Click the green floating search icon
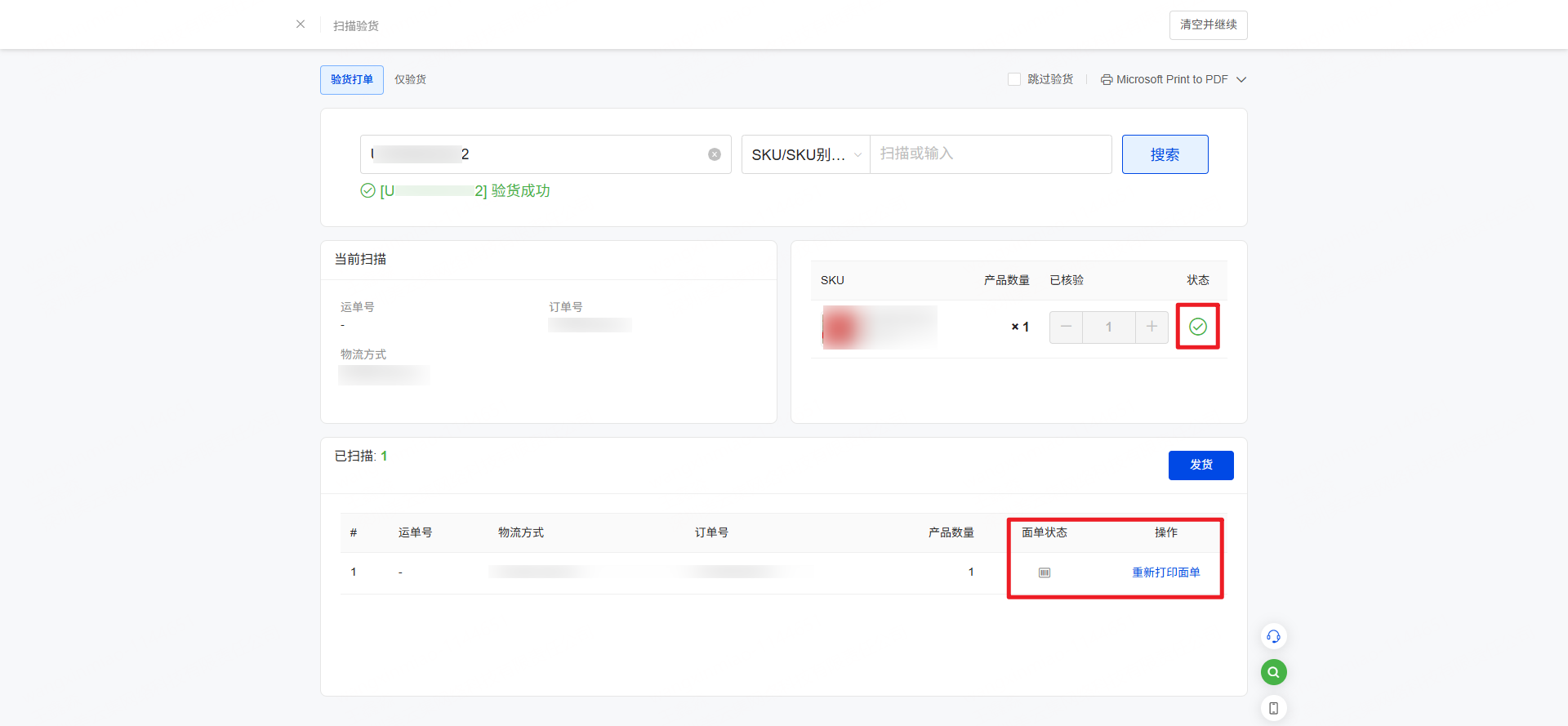 [x=1273, y=672]
